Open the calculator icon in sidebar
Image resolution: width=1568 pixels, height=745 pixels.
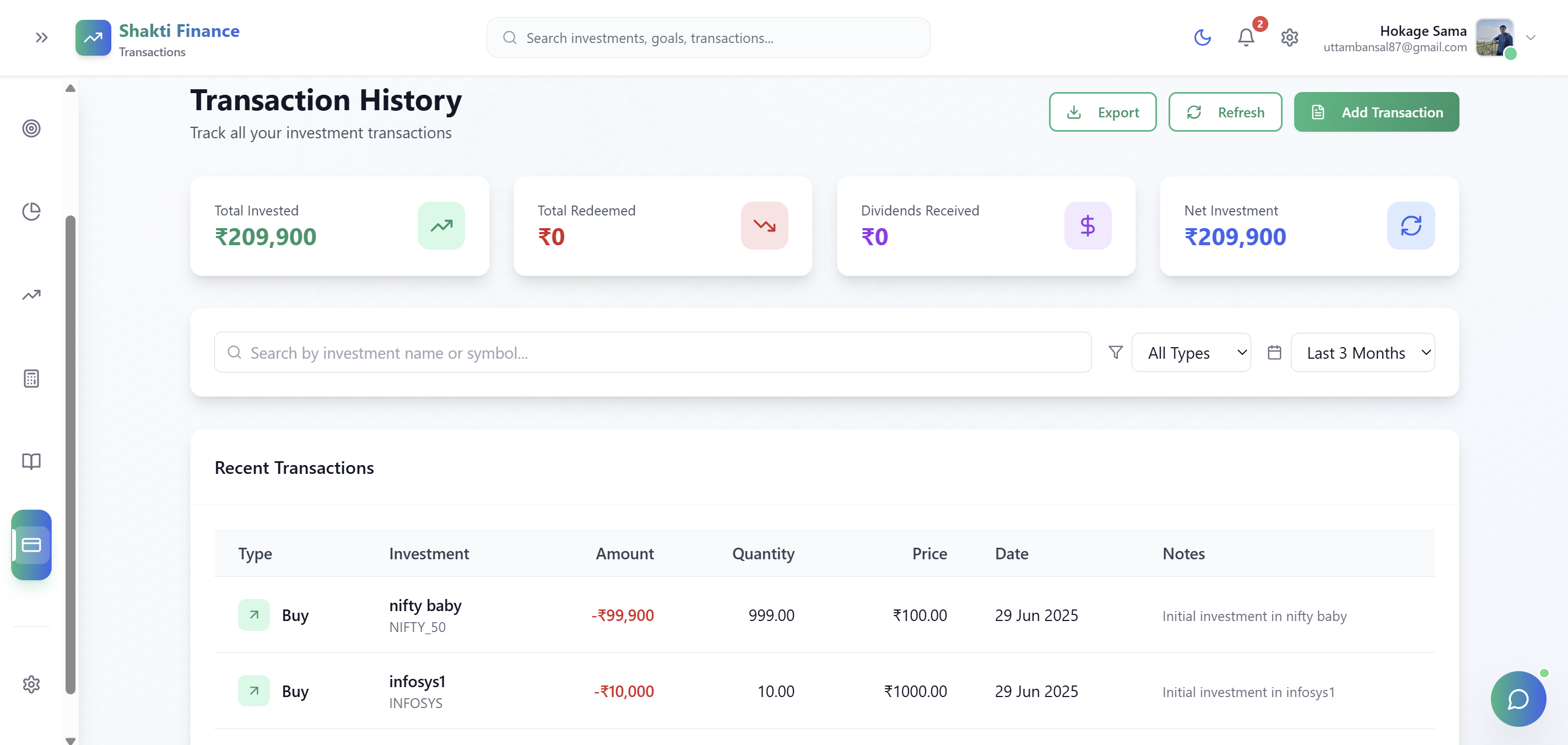(31, 379)
